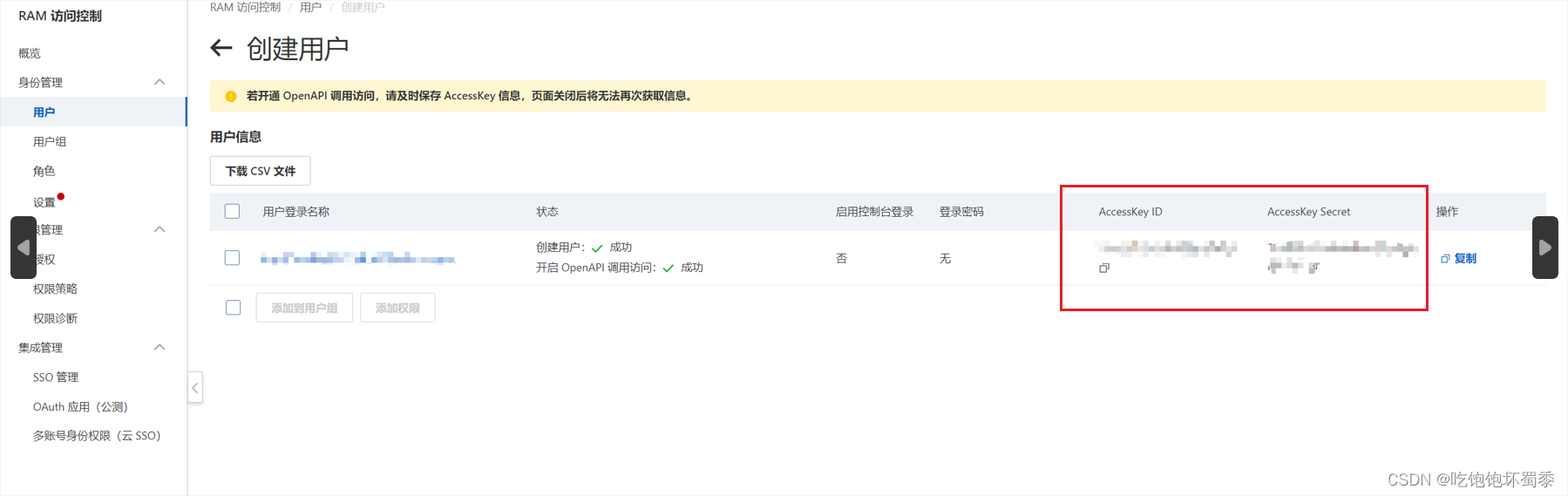Viewport: 1568px width, 496px height.
Task: Toggle the select-all checkbox in the table header
Action: point(232,211)
